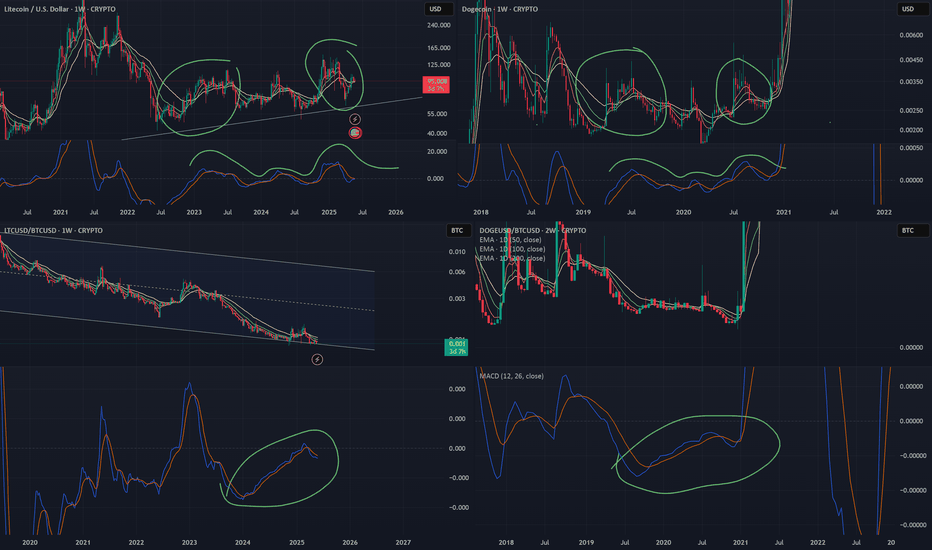Click 2027 on LTCUSD/BTCUSD time axis
Screen dimensions: 932x550
403,542
